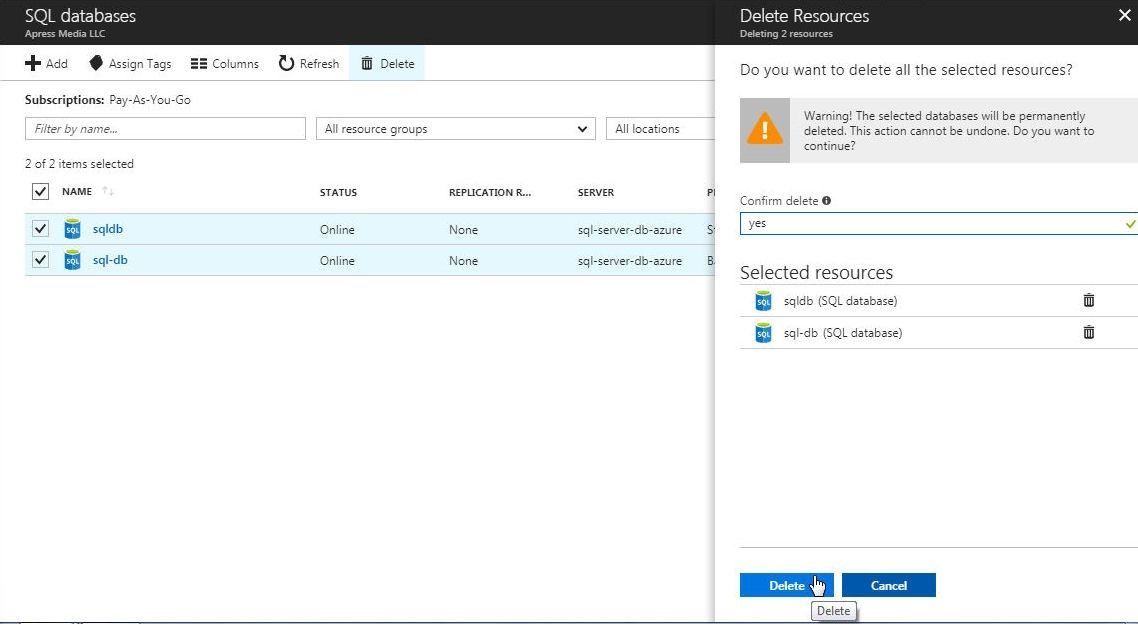Uncheck the sql-db row checkbox
This screenshot has width=1138, height=624.
coord(40,260)
